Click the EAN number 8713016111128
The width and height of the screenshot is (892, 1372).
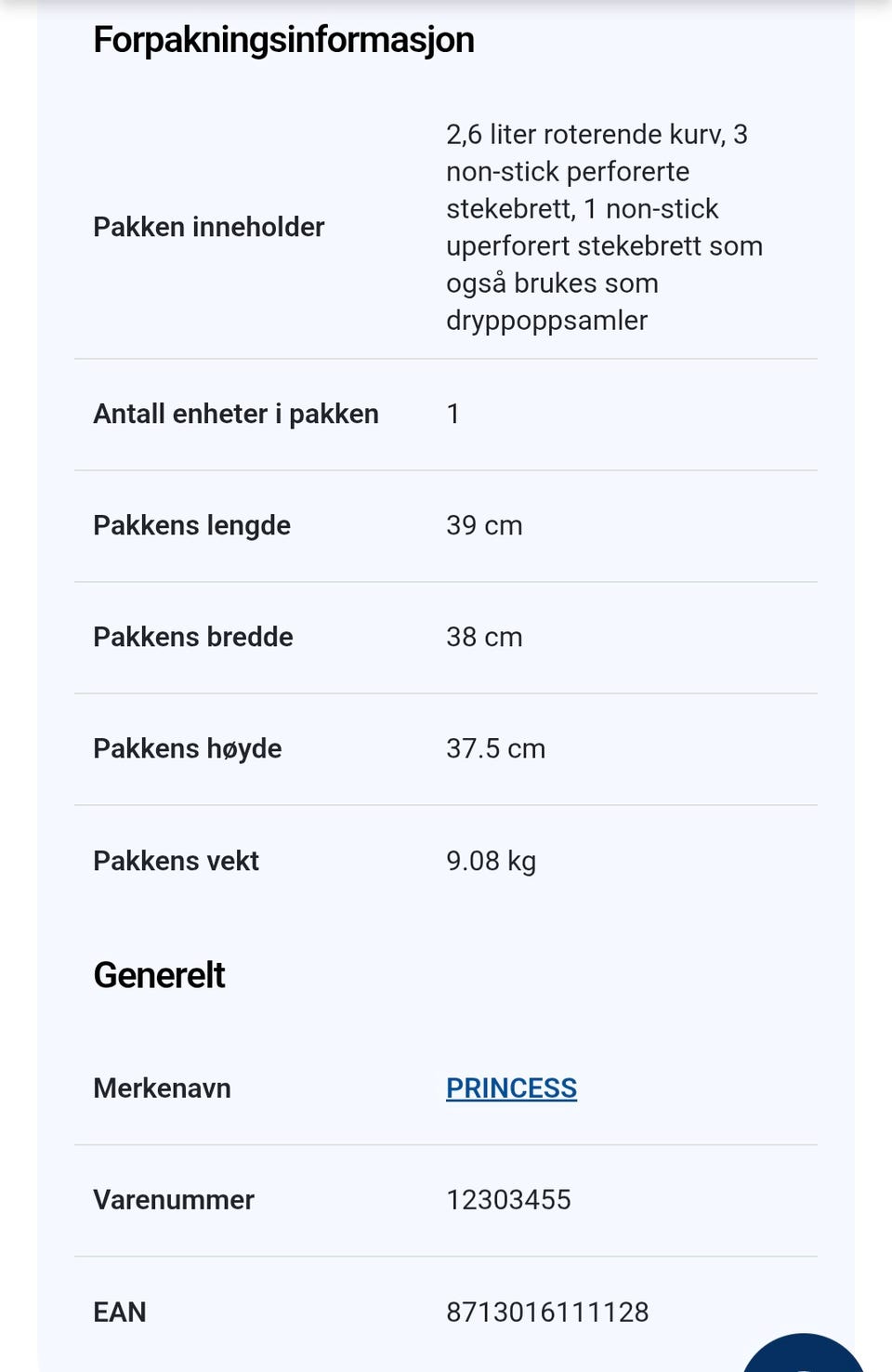[x=547, y=1312]
